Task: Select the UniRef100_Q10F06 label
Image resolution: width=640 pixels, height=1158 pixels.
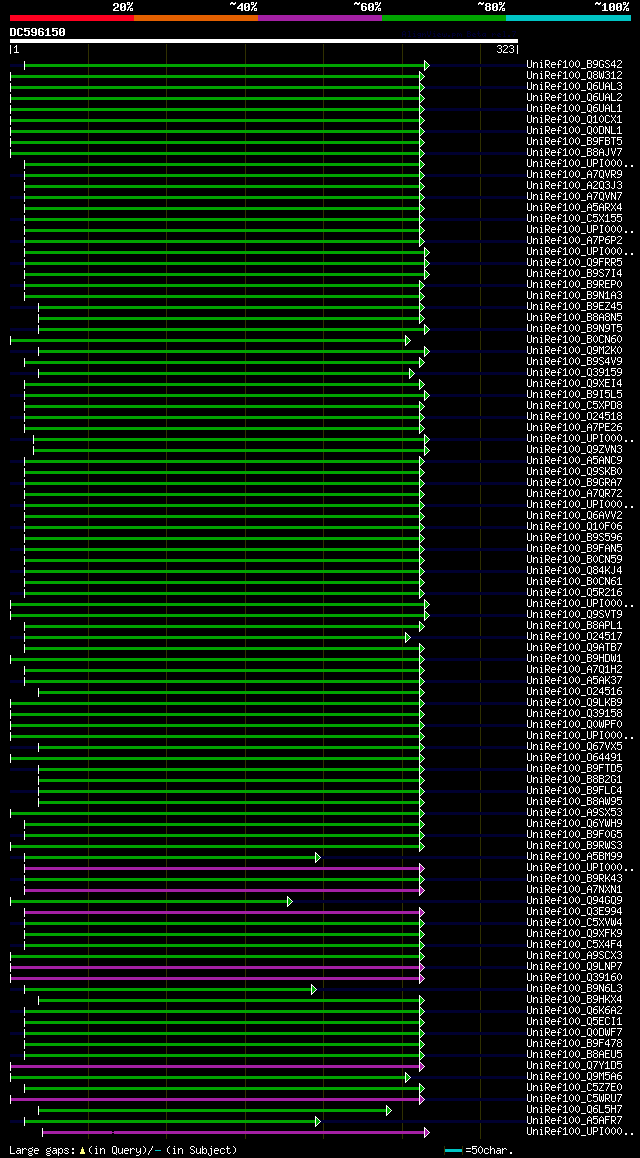Action: [x=574, y=527]
